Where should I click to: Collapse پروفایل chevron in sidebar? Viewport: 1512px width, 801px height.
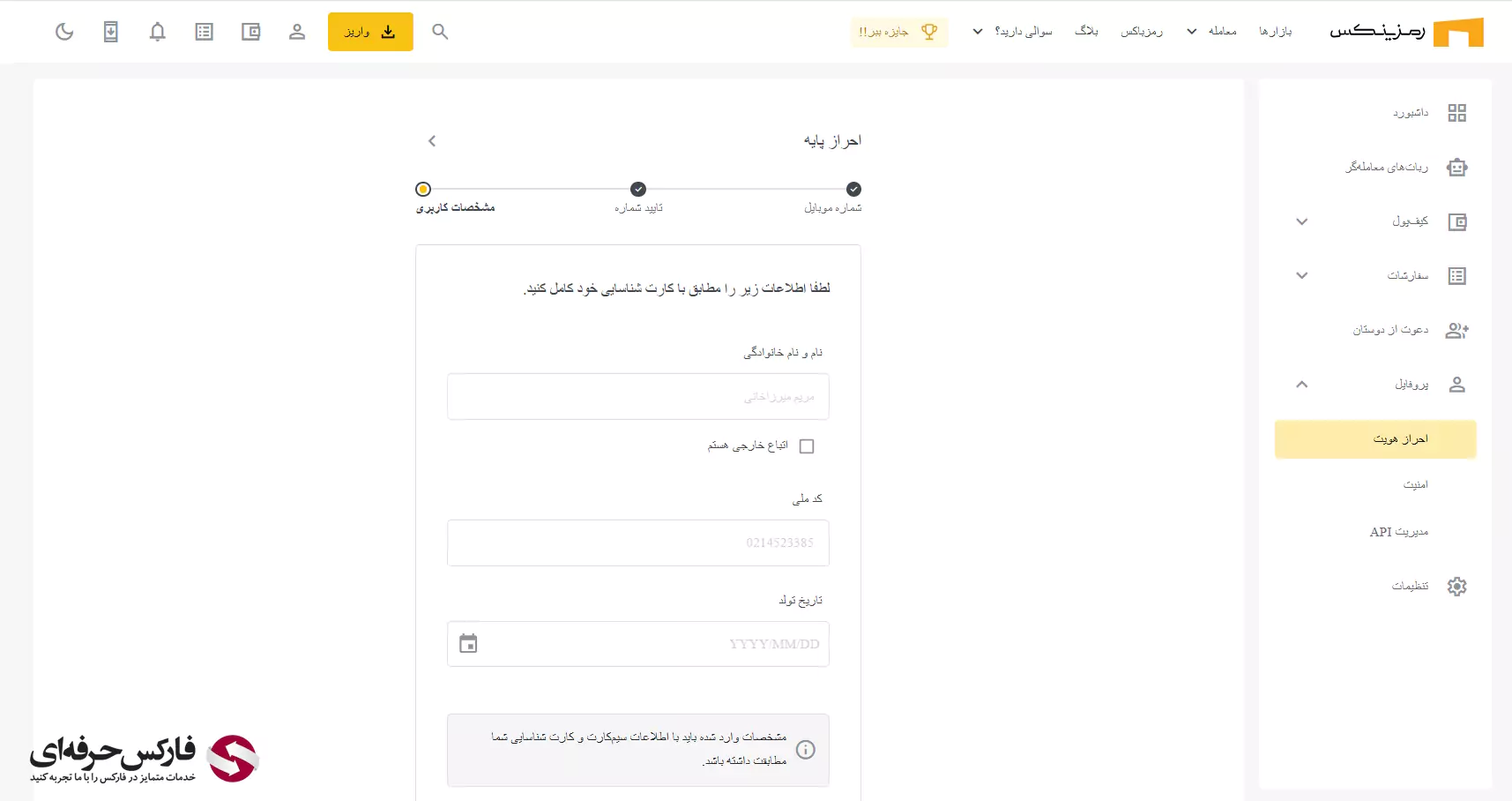[x=1301, y=385]
